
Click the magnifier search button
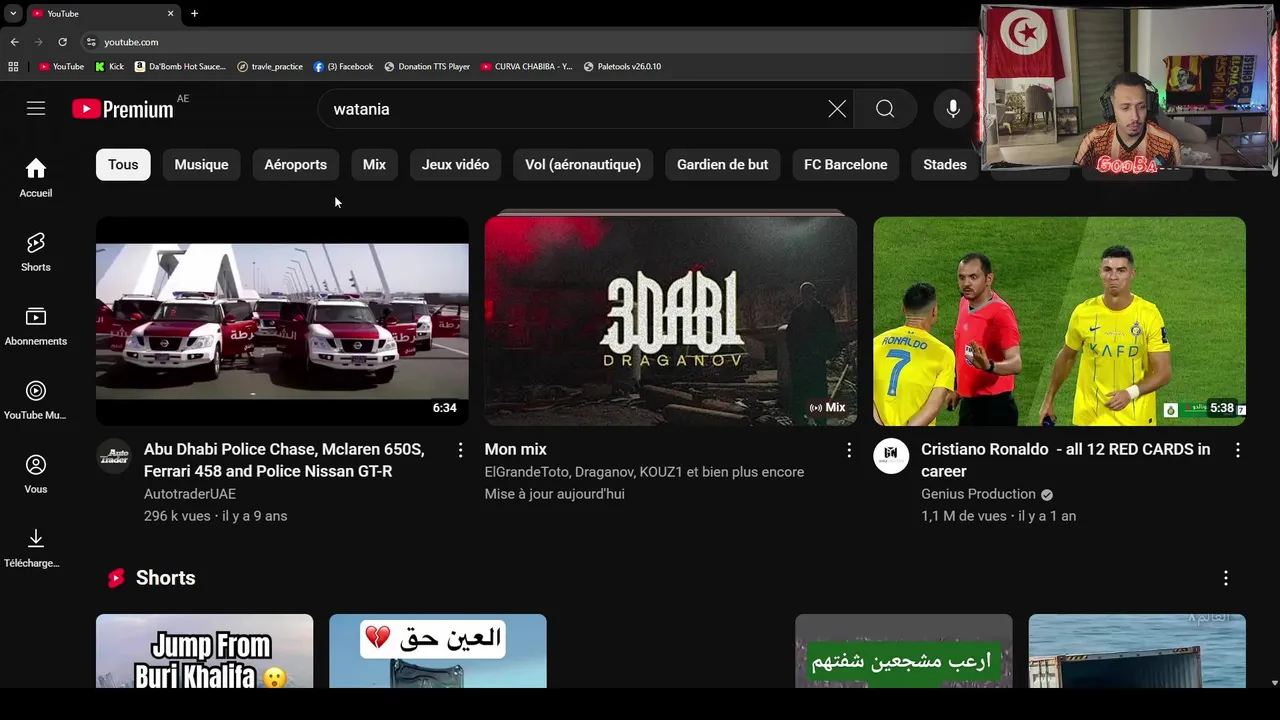[885, 109]
